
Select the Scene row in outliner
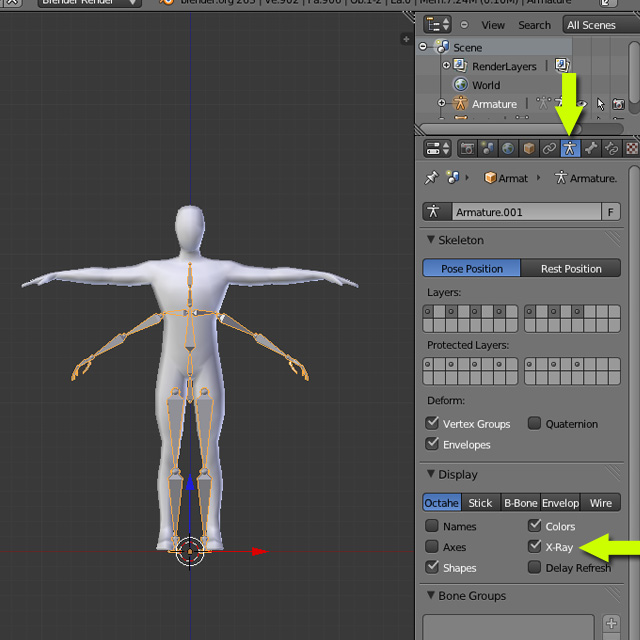click(x=494, y=47)
